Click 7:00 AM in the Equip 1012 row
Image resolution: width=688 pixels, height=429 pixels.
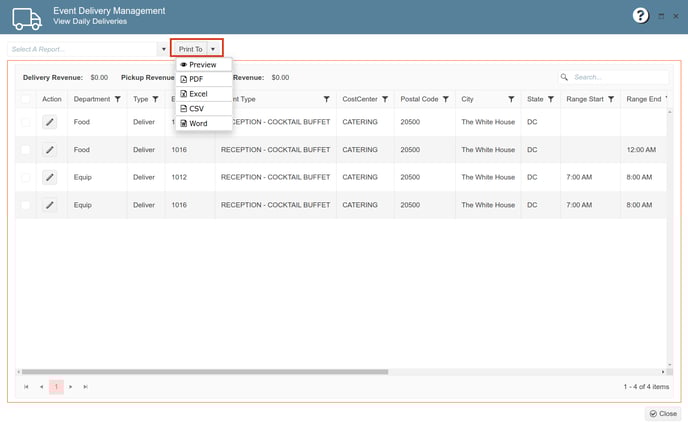point(579,177)
